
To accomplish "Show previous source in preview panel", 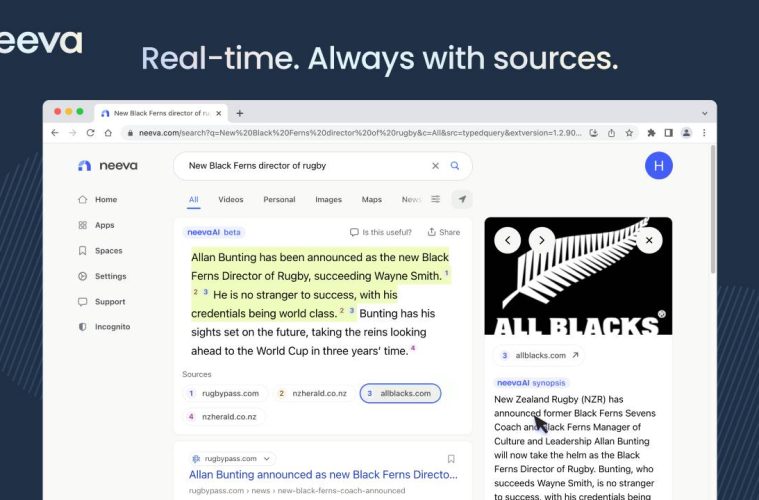I will coord(508,240).
